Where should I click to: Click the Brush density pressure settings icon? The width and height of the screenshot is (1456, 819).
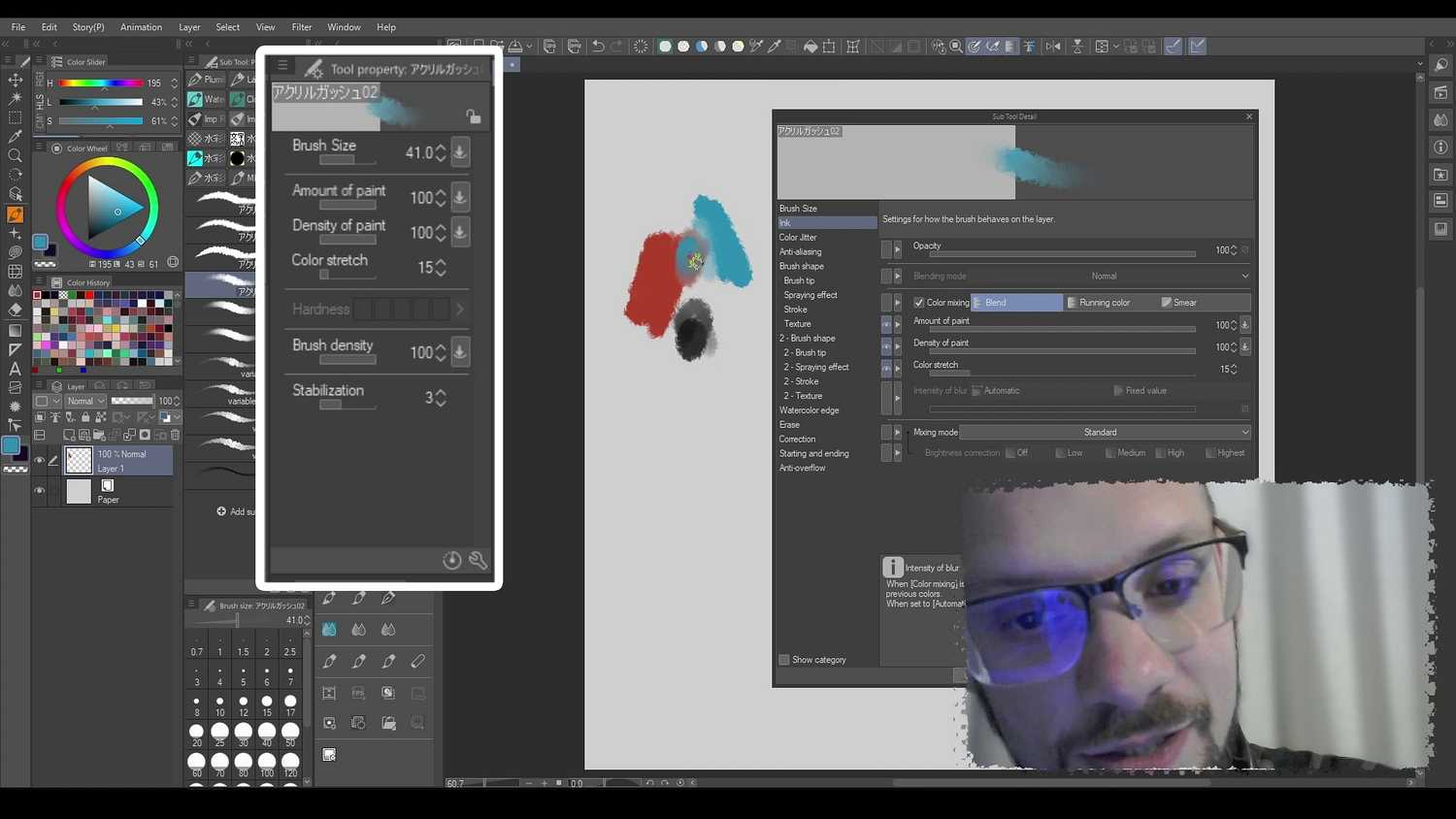tap(460, 351)
